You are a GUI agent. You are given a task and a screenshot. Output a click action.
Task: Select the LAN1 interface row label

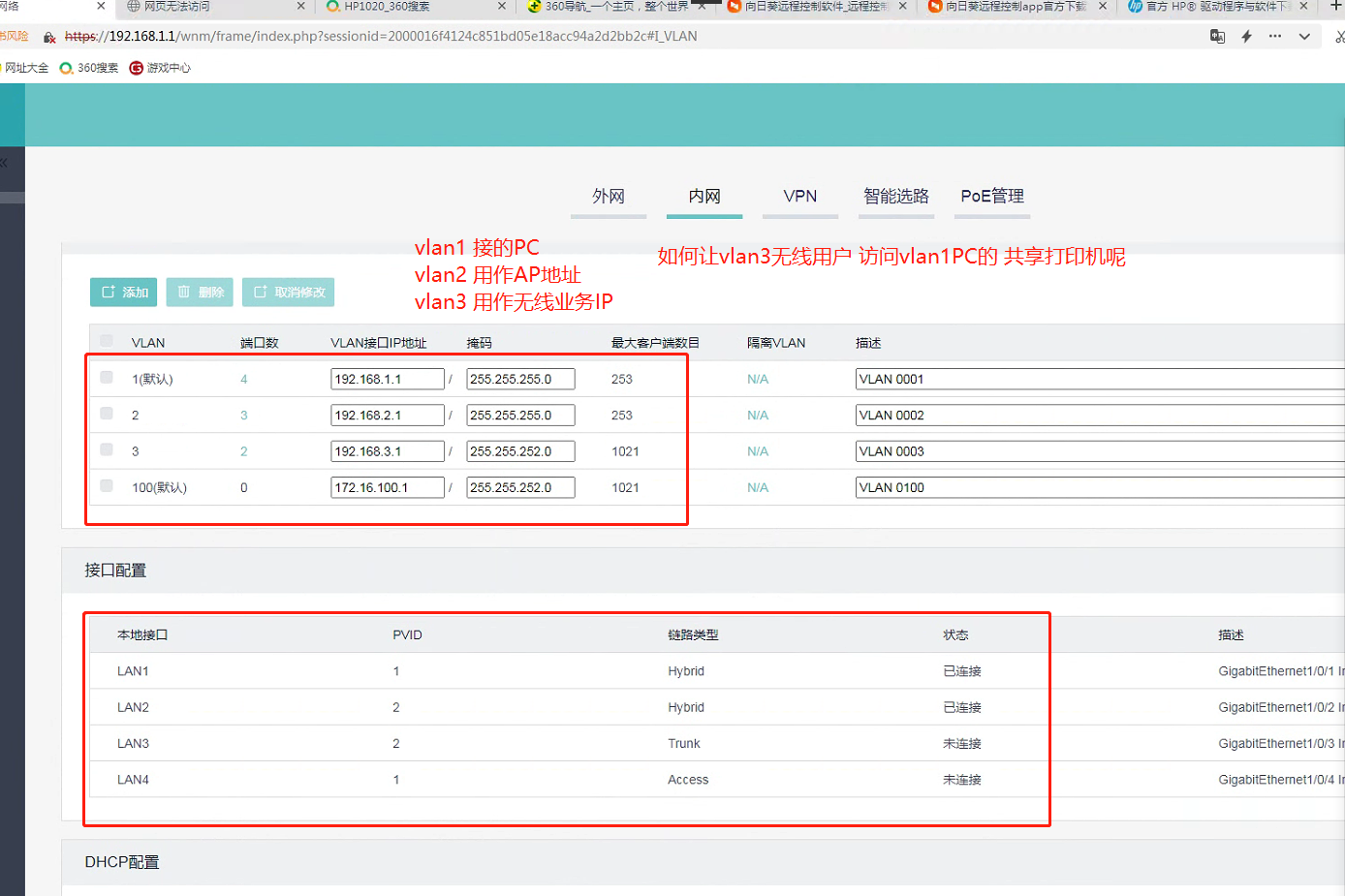click(x=133, y=671)
